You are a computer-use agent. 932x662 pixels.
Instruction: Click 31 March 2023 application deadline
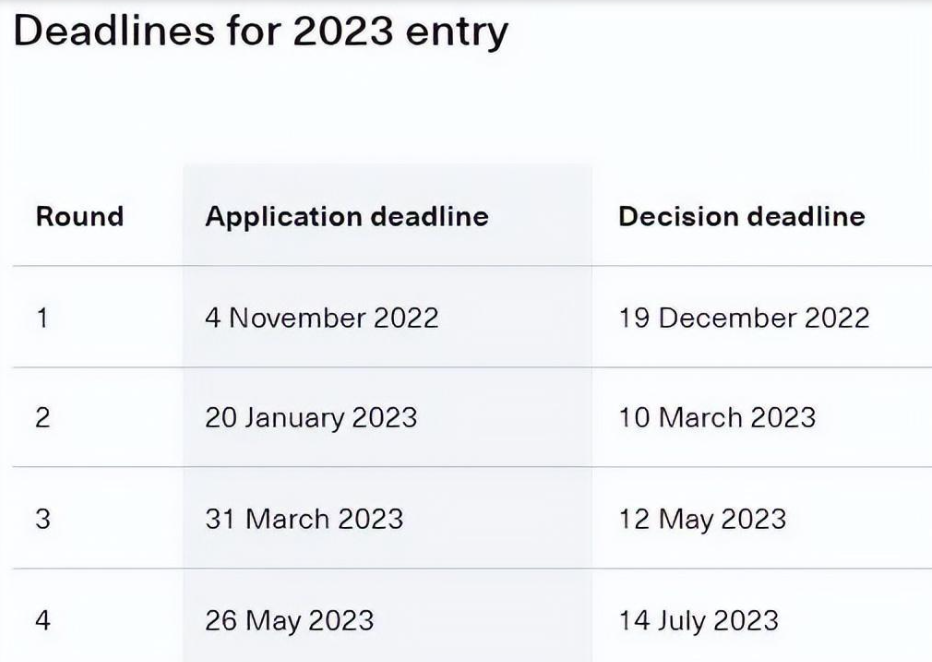pos(304,519)
